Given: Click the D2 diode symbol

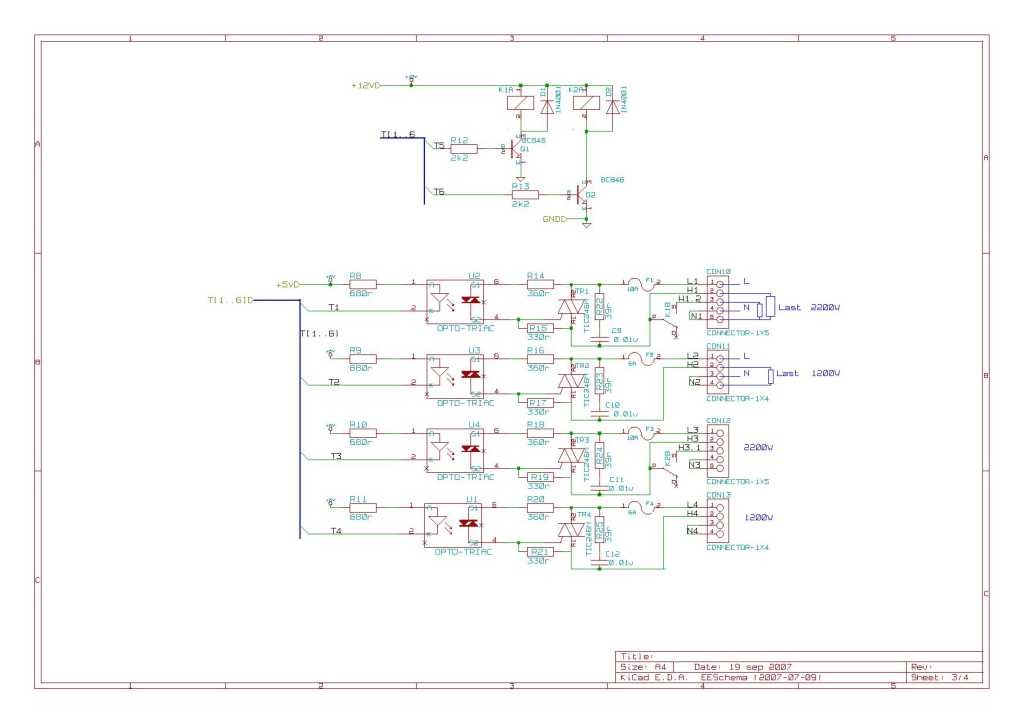Looking at the screenshot, I should click(x=613, y=107).
